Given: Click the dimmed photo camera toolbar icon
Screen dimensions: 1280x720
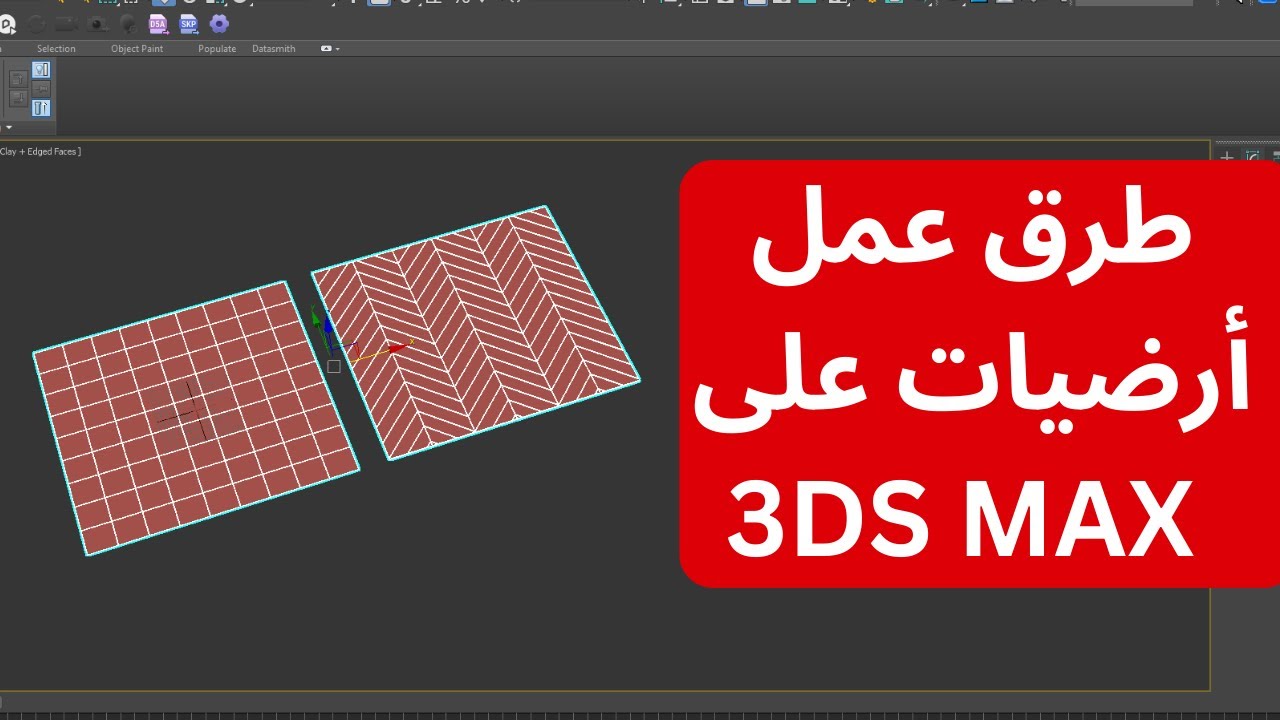Looking at the screenshot, I should (98, 23).
